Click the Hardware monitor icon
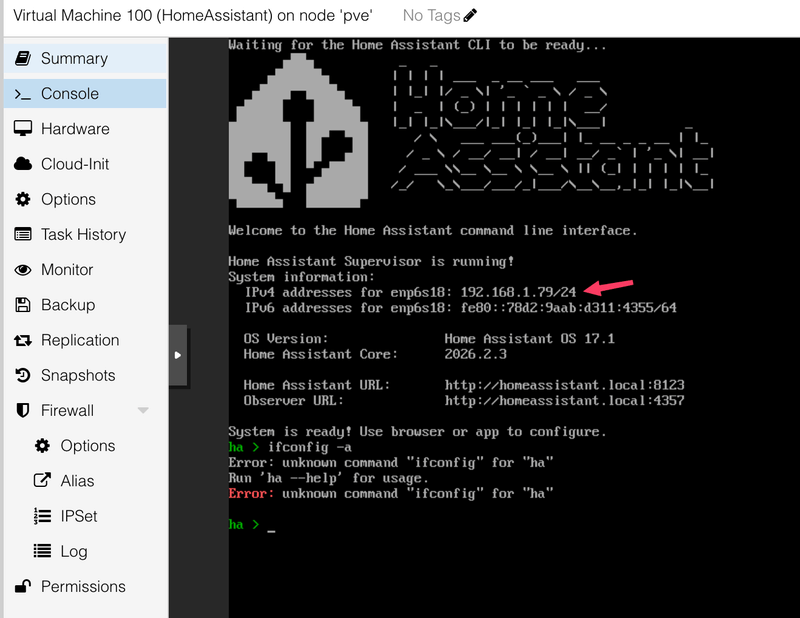800x618 pixels. (x=22, y=129)
